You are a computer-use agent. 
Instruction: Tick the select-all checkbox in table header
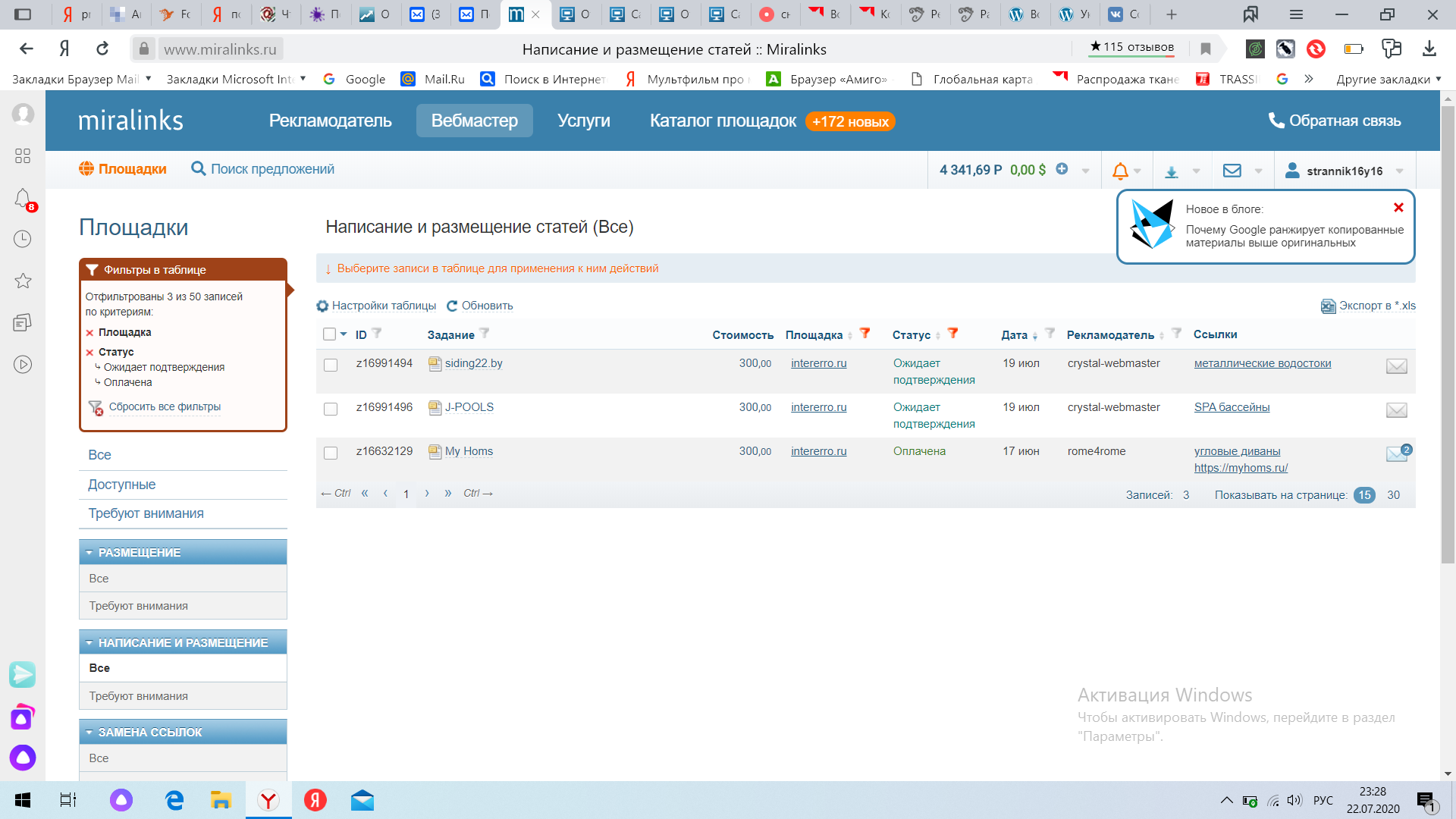click(329, 334)
